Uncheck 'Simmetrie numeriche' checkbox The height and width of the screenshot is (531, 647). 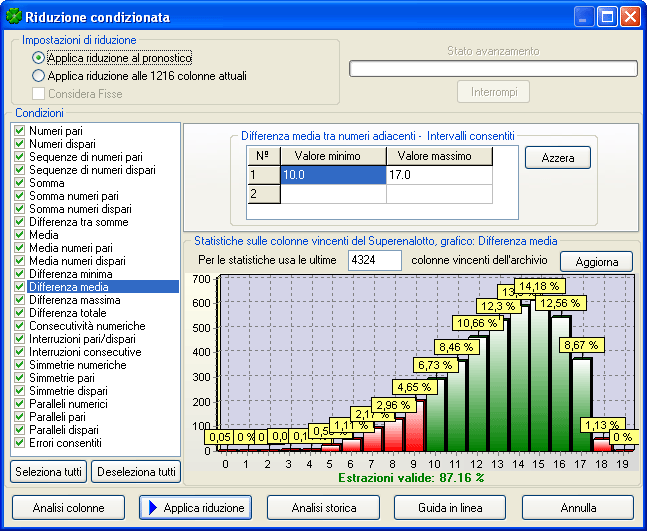click(19, 365)
